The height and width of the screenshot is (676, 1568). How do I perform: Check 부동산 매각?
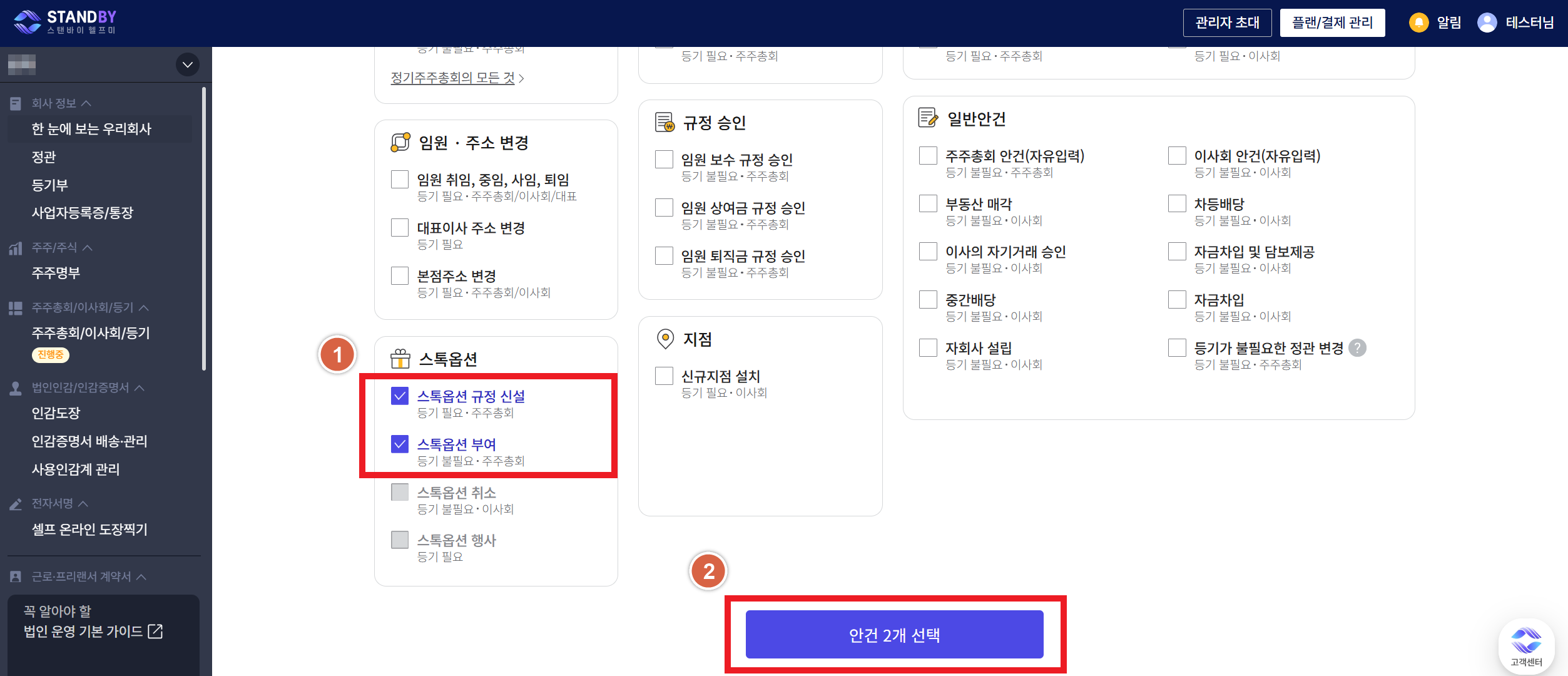point(928,203)
